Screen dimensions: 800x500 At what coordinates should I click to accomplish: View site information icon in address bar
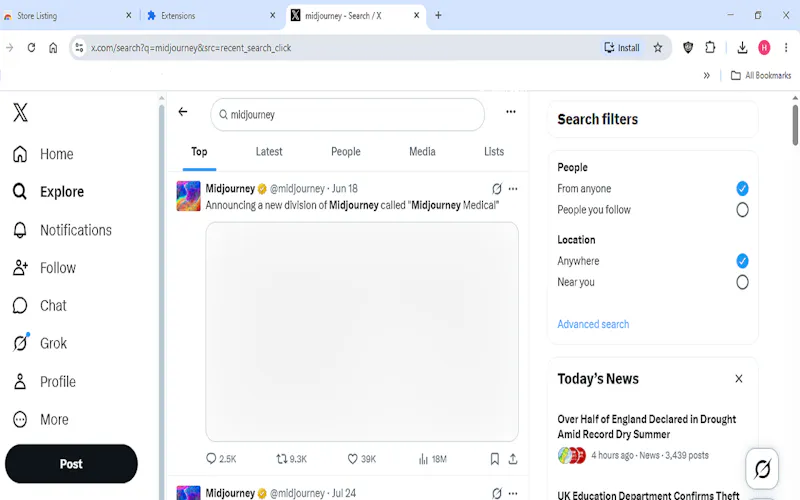[x=79, y=47]
